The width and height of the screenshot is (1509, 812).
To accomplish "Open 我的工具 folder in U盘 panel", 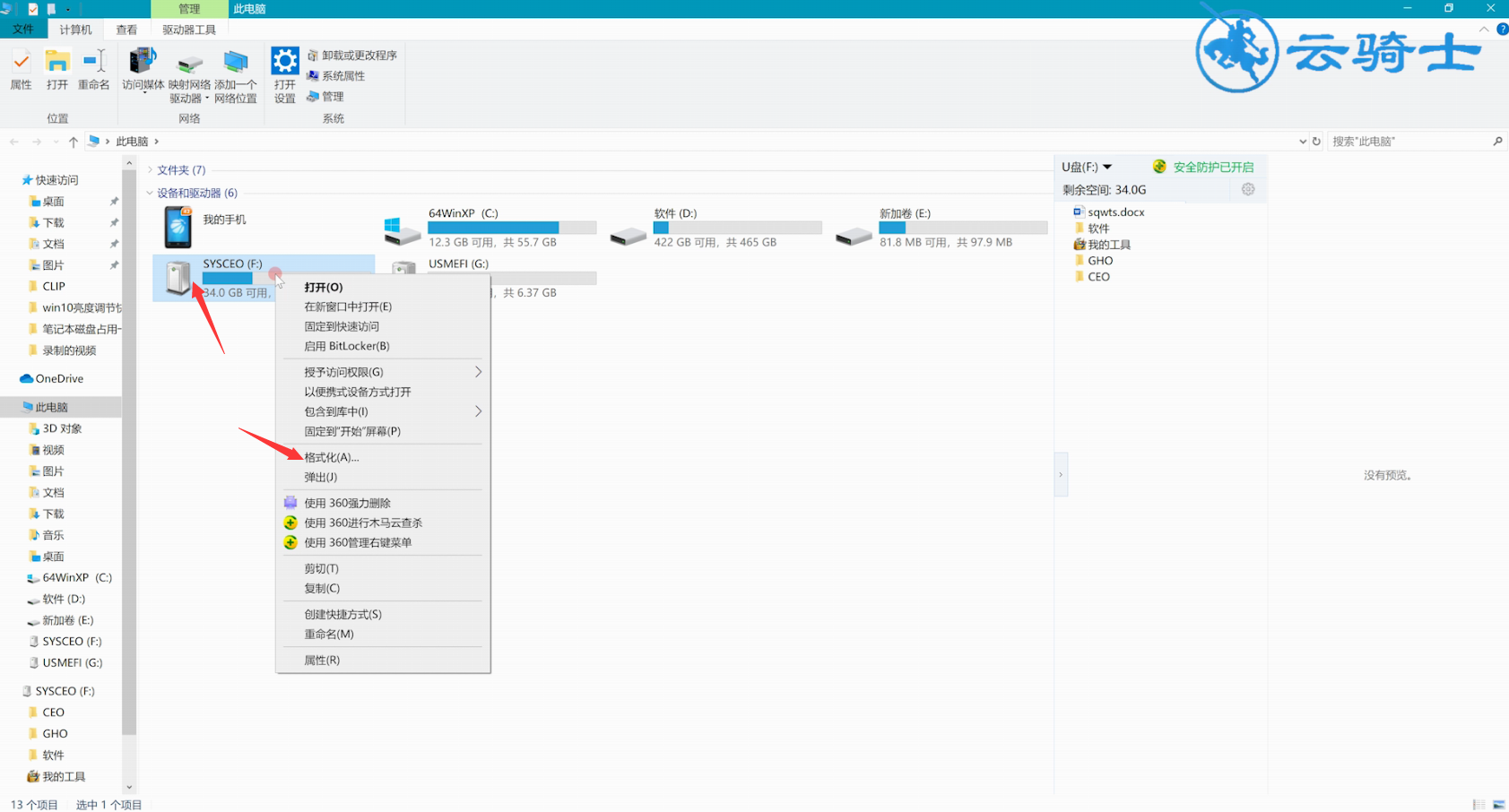I will [1102, 245].
